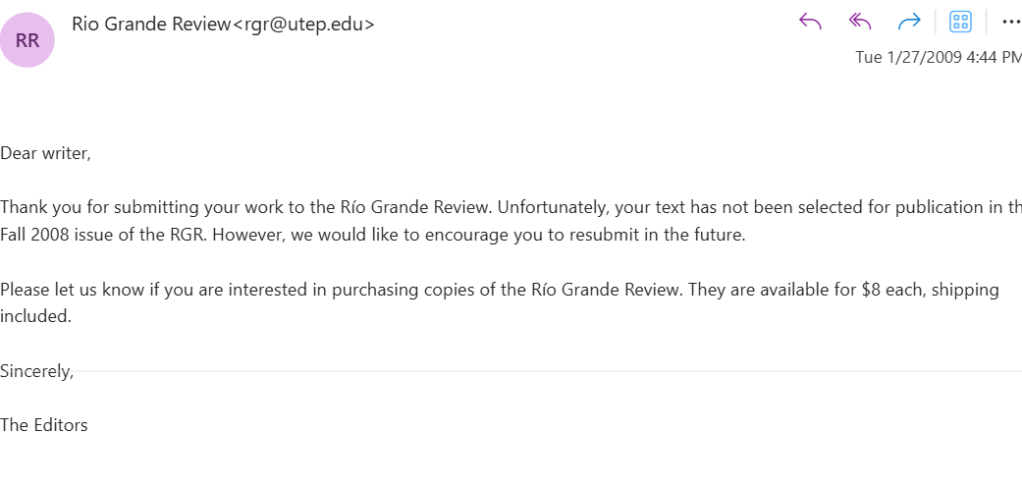Click the RR sender avatar
Image resolution: width=1022 pixels, height=487 pixels.
coord(27,40)
